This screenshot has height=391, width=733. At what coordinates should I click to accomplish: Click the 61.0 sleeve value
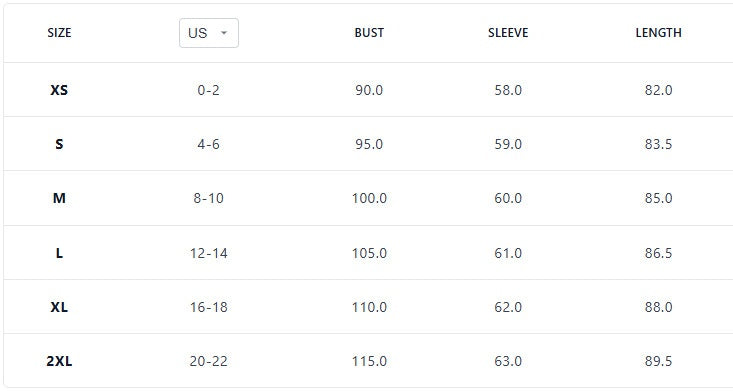pyautogui.click(x=508, y=253)
